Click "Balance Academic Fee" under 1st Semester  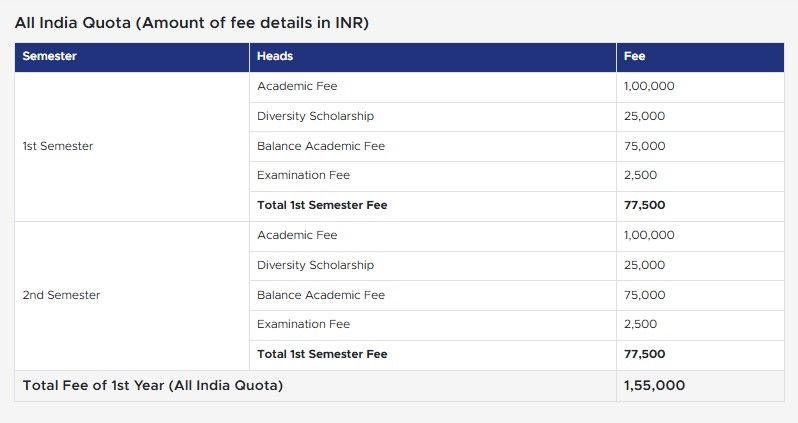click(320, 146)
